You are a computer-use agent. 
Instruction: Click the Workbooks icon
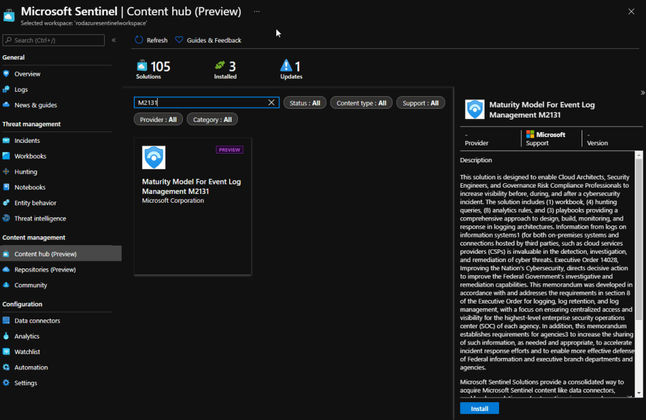tap(6, 156)
